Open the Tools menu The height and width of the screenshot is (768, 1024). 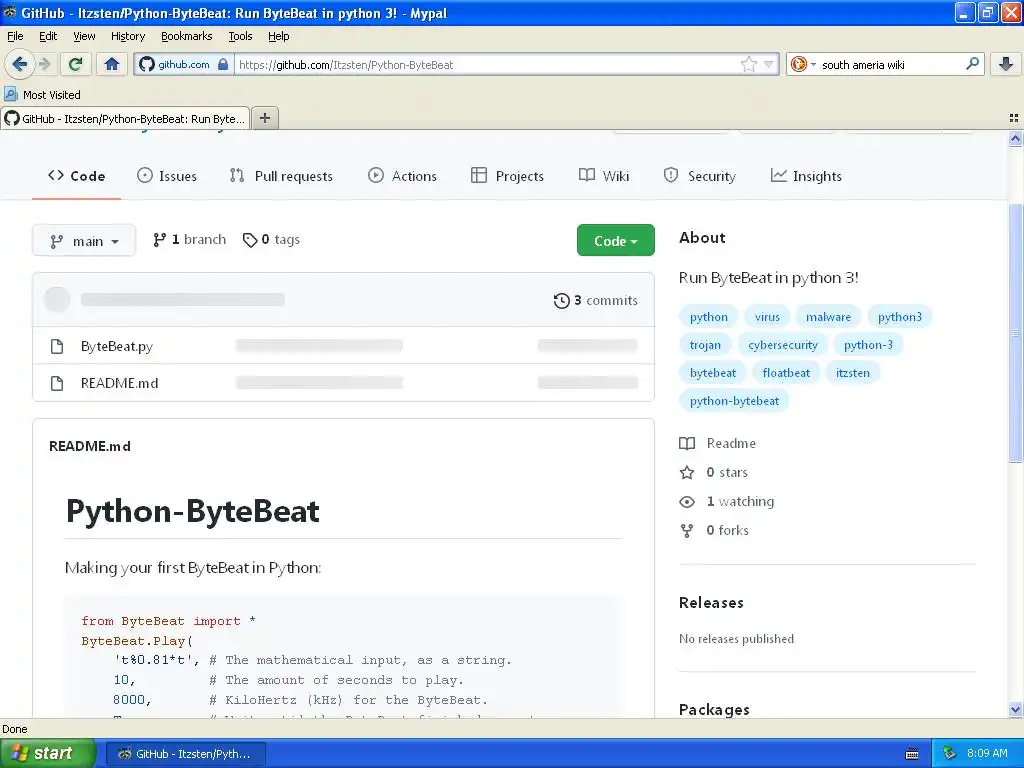click(x=240, y=36)
